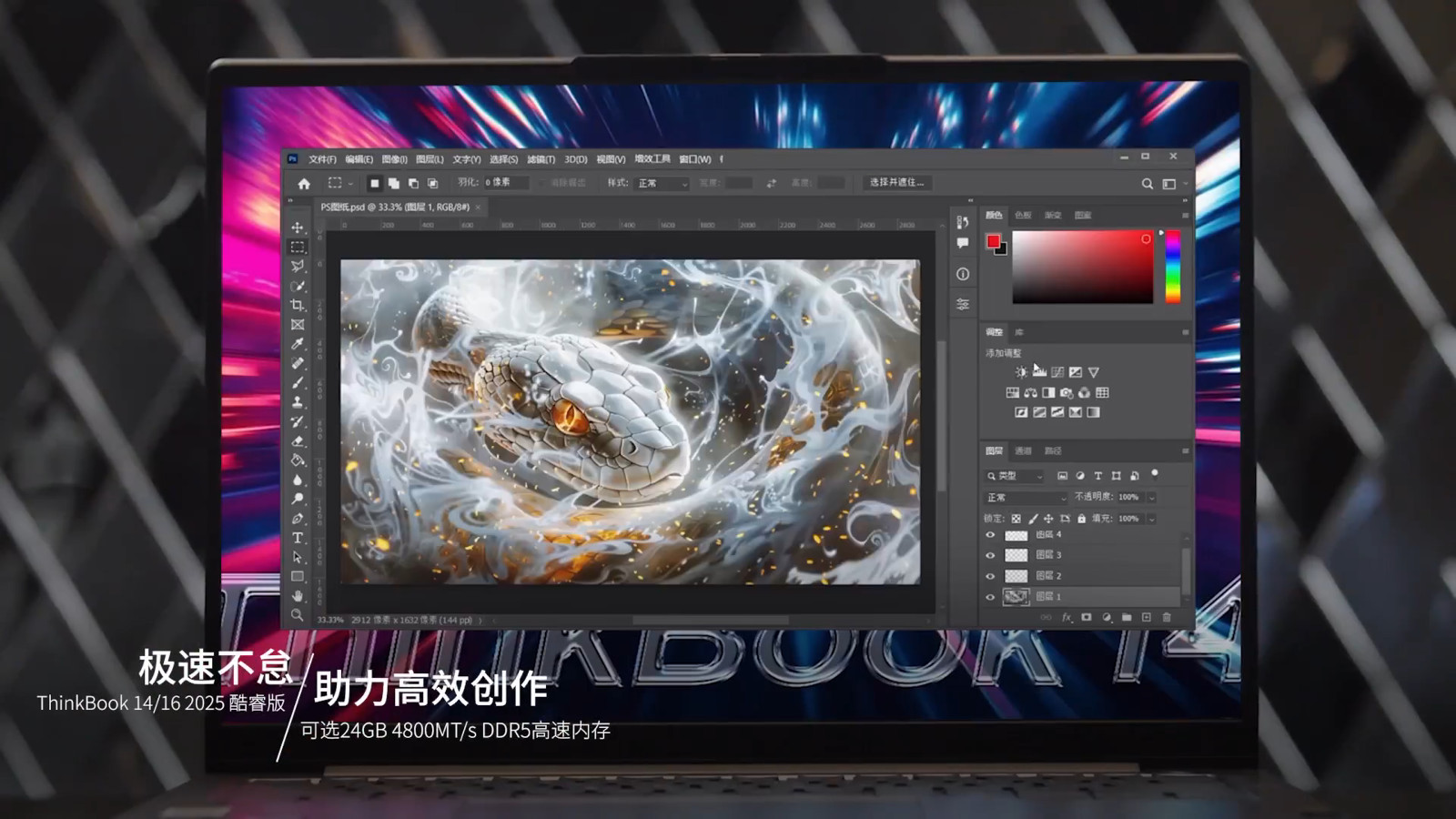Viewport: 1456px width, 819px height.
Task: Click the foreground red color swatch
Action: pos(993,241)
